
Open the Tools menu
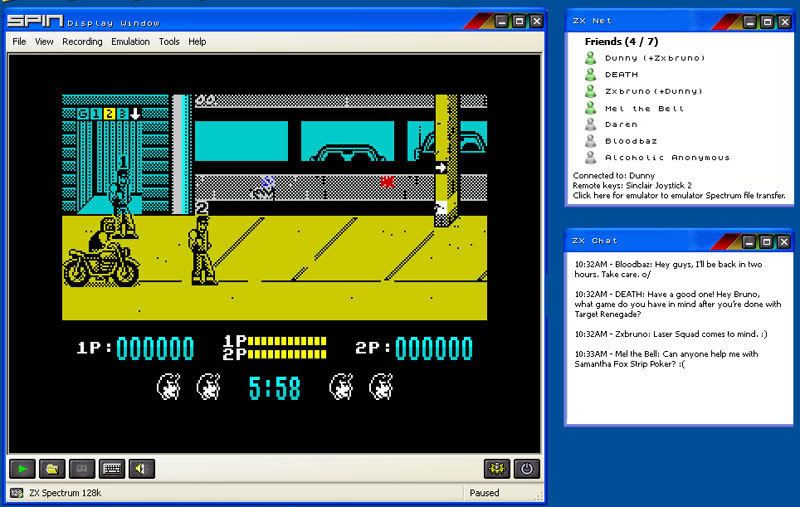(169, 41)
